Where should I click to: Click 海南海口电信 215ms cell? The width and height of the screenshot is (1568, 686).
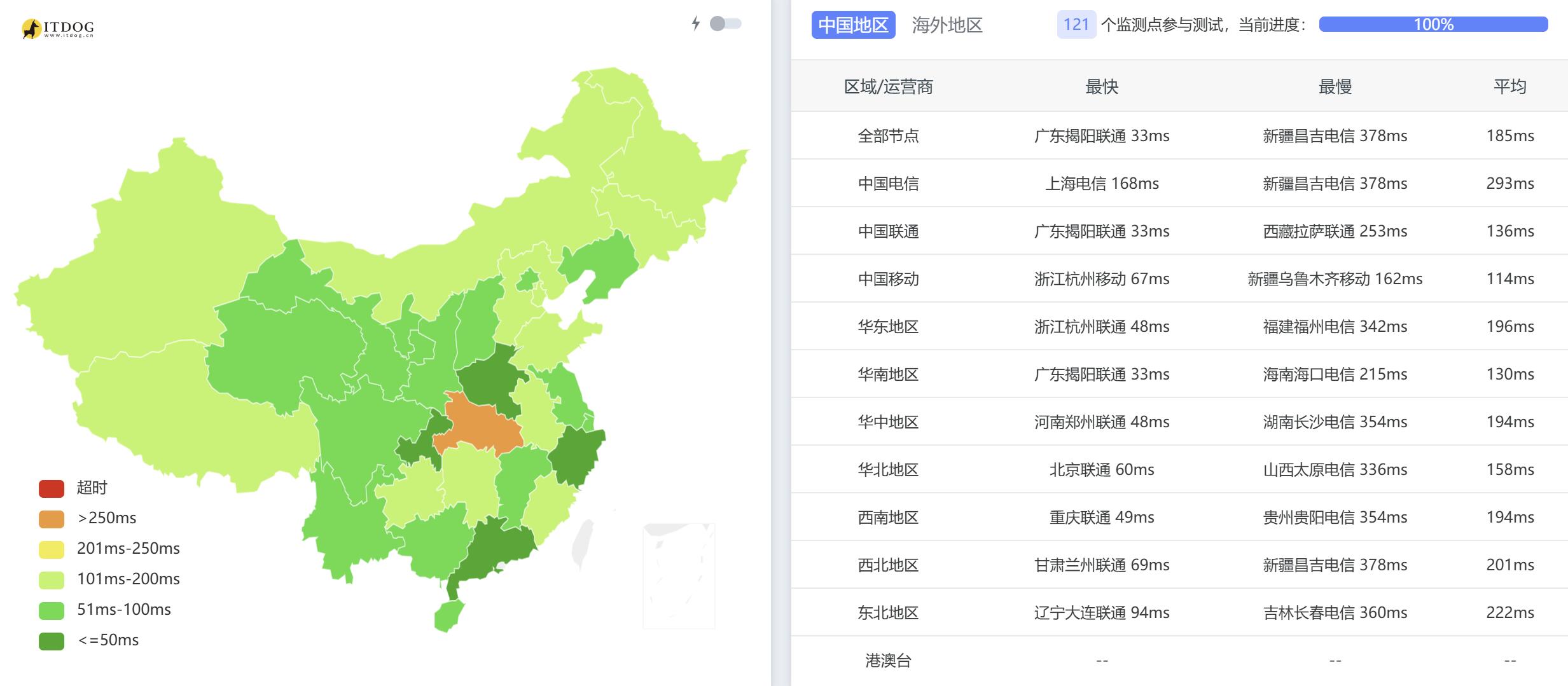coord(1335,374)
